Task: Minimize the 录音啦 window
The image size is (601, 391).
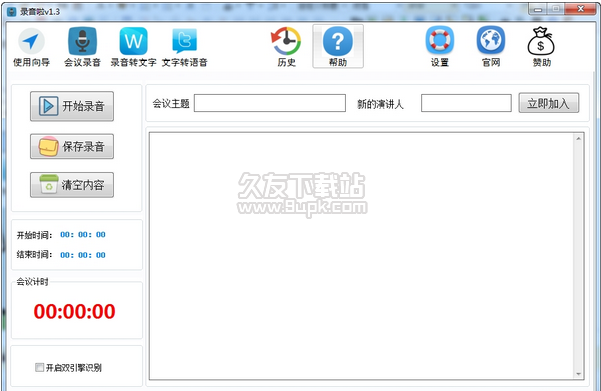Action: click(537, 9)
